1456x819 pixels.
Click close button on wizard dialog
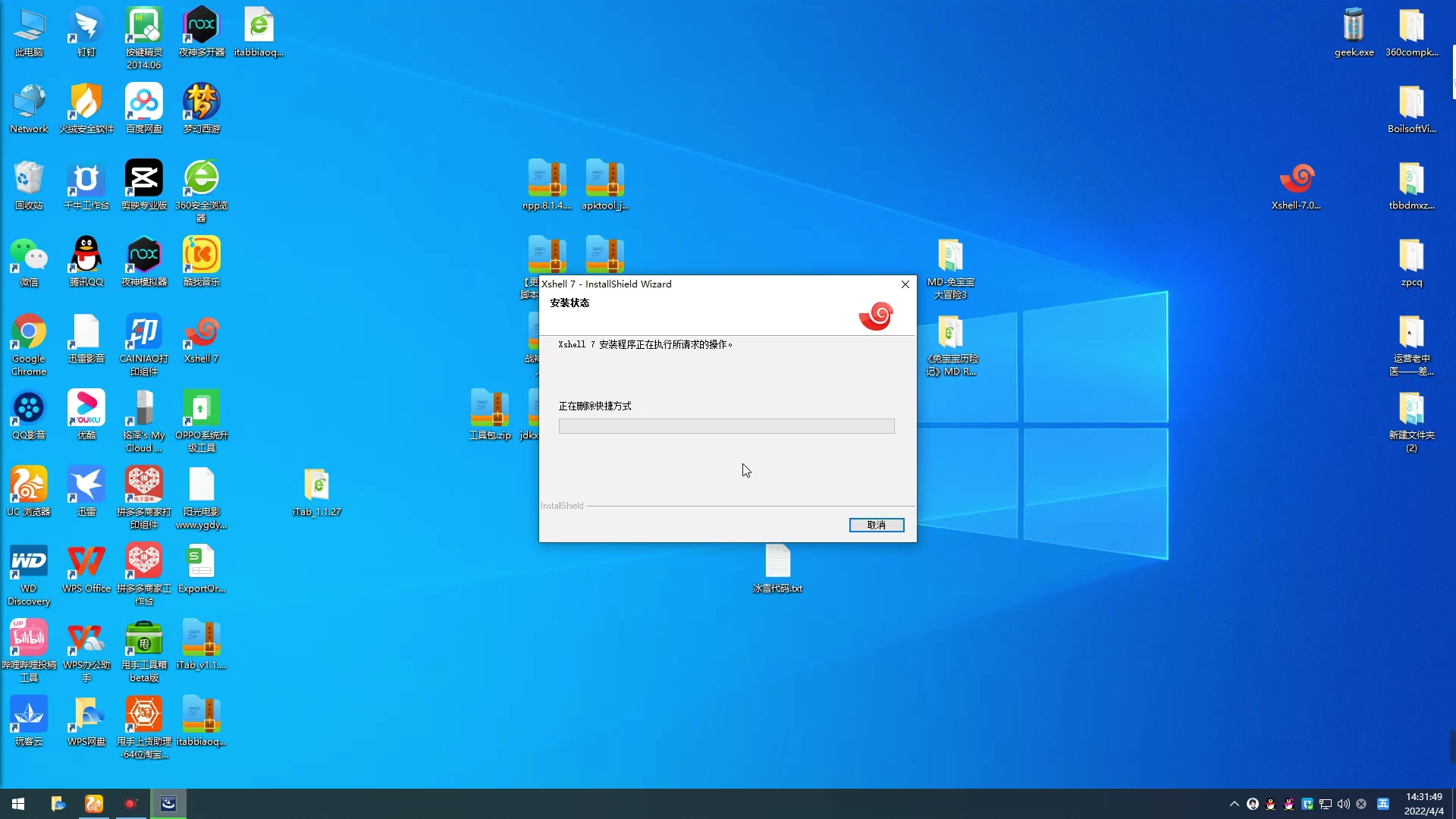905,284
